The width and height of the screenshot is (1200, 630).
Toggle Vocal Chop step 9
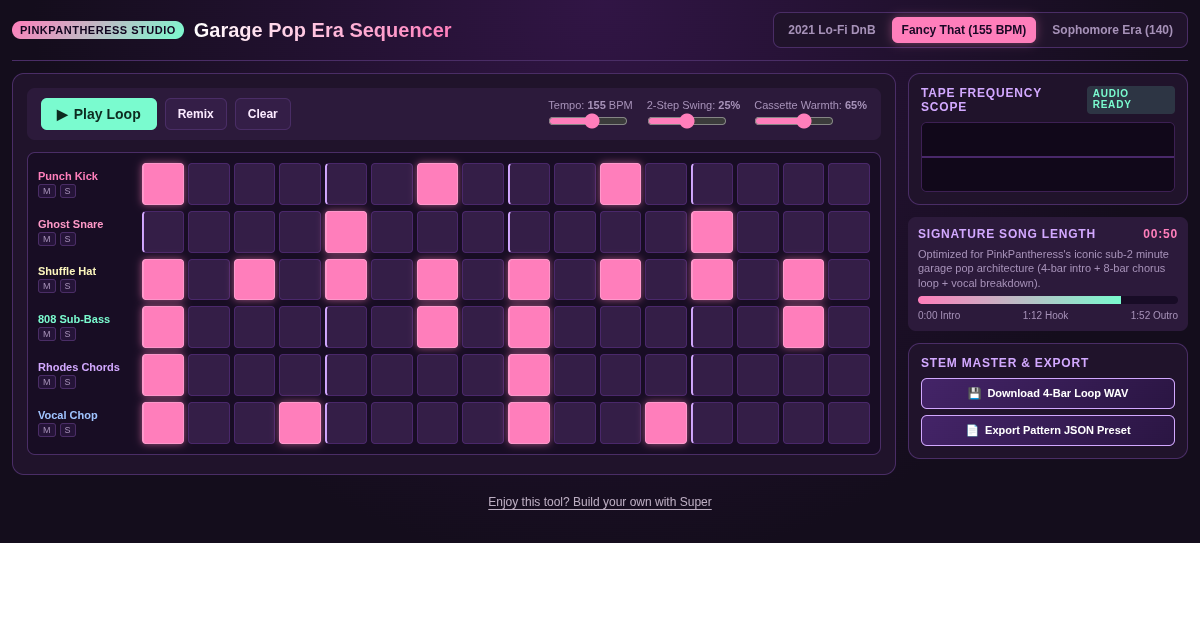point(529,423)
